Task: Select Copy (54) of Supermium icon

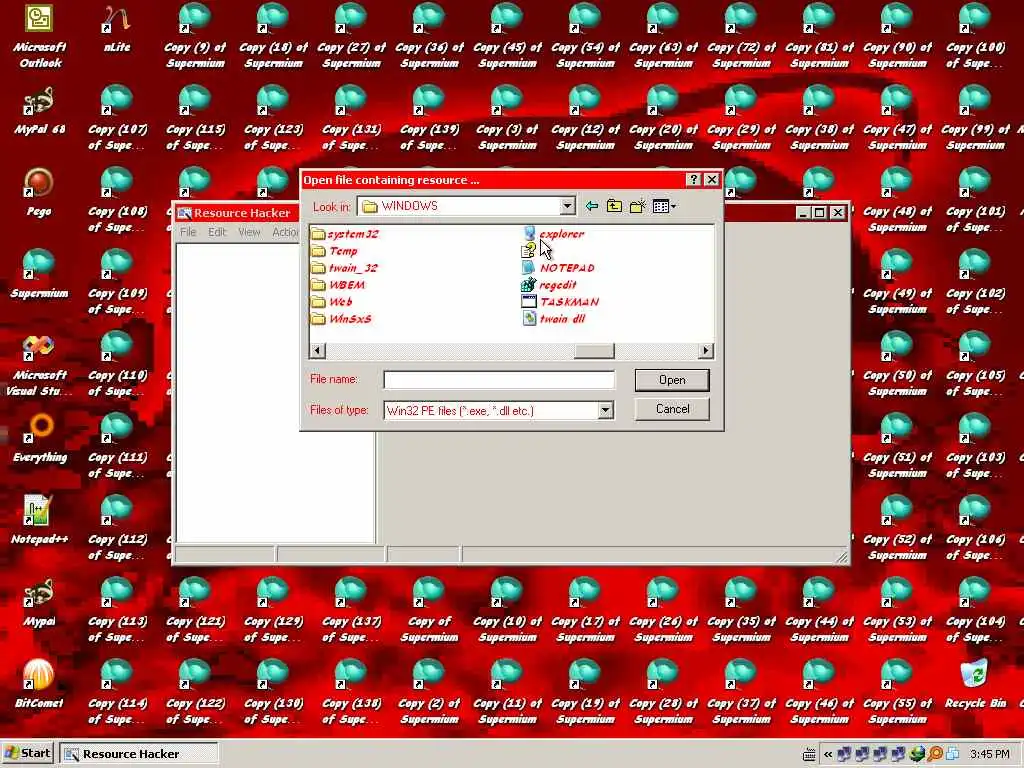Action: pyautogui.click(x=585, y=36)
